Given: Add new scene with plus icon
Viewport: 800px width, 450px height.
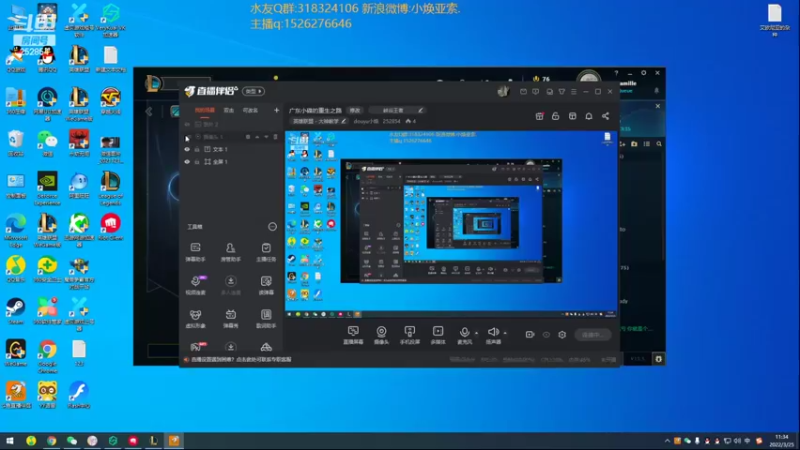Looking at the screenshot, I should tap(277, 110).
